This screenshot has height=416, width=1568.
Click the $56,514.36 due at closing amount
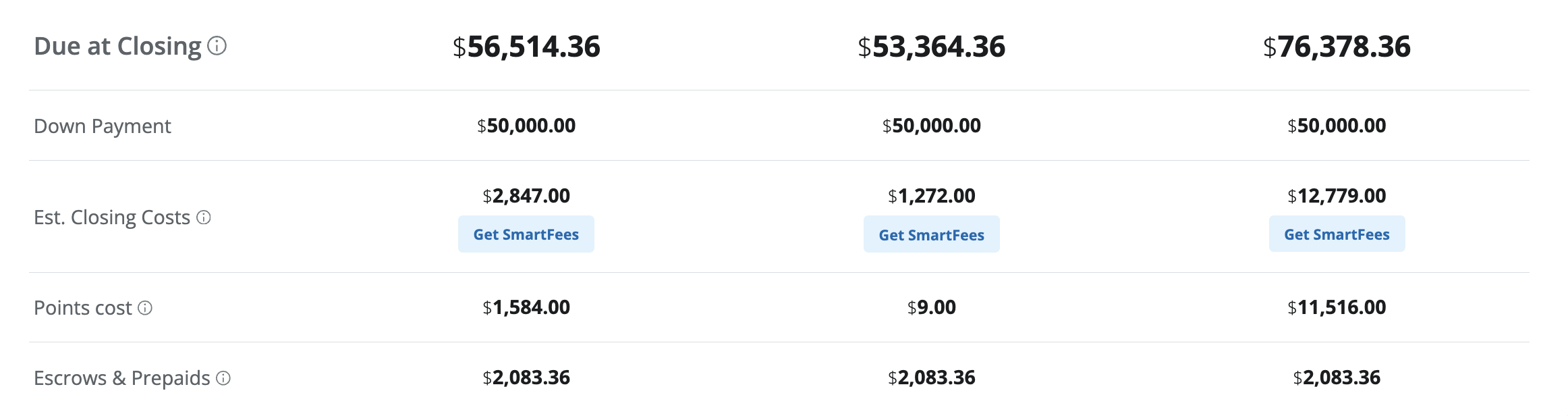(x=526, y=47)
